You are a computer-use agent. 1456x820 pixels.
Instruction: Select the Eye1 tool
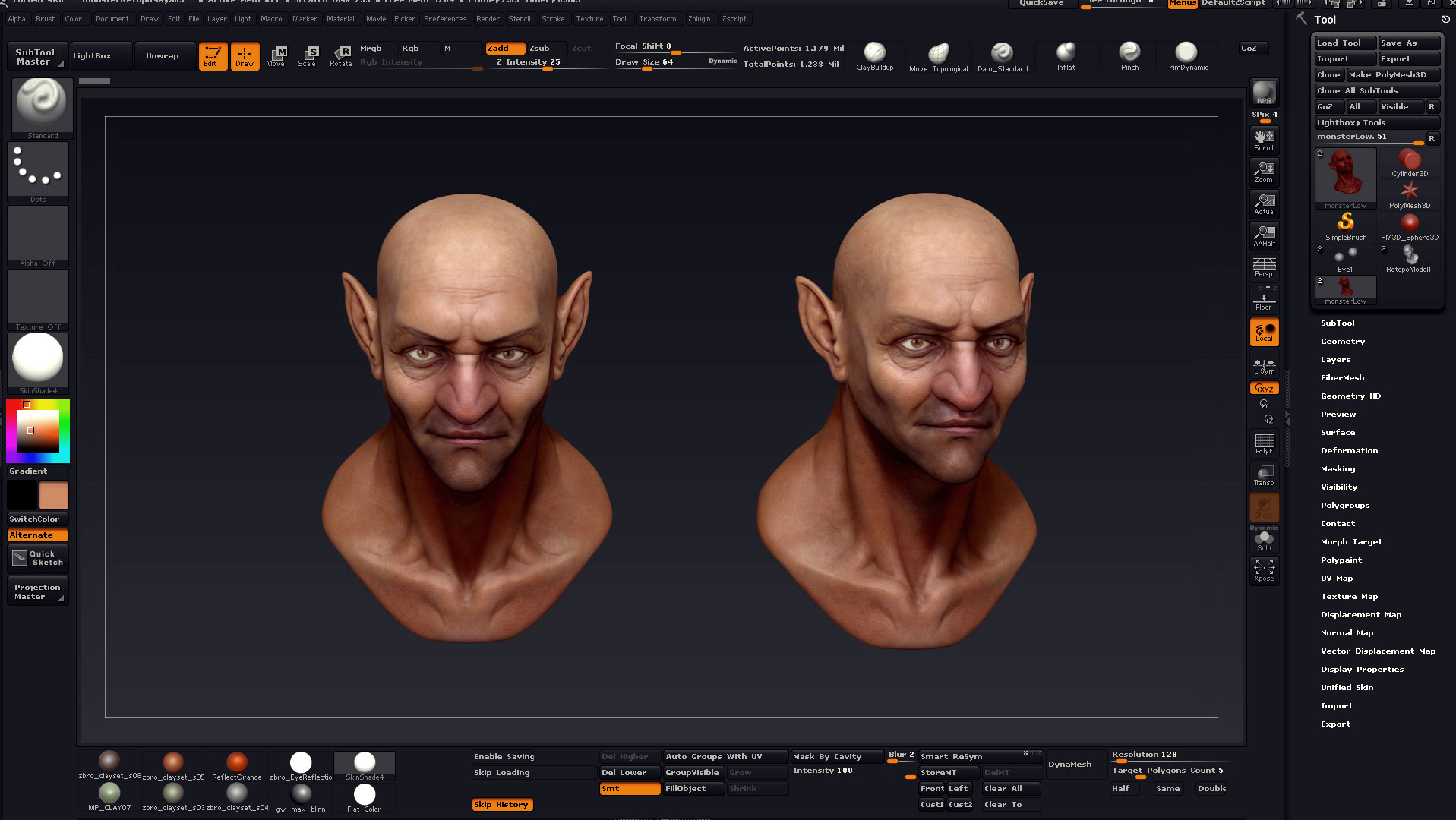[1345, 259]
